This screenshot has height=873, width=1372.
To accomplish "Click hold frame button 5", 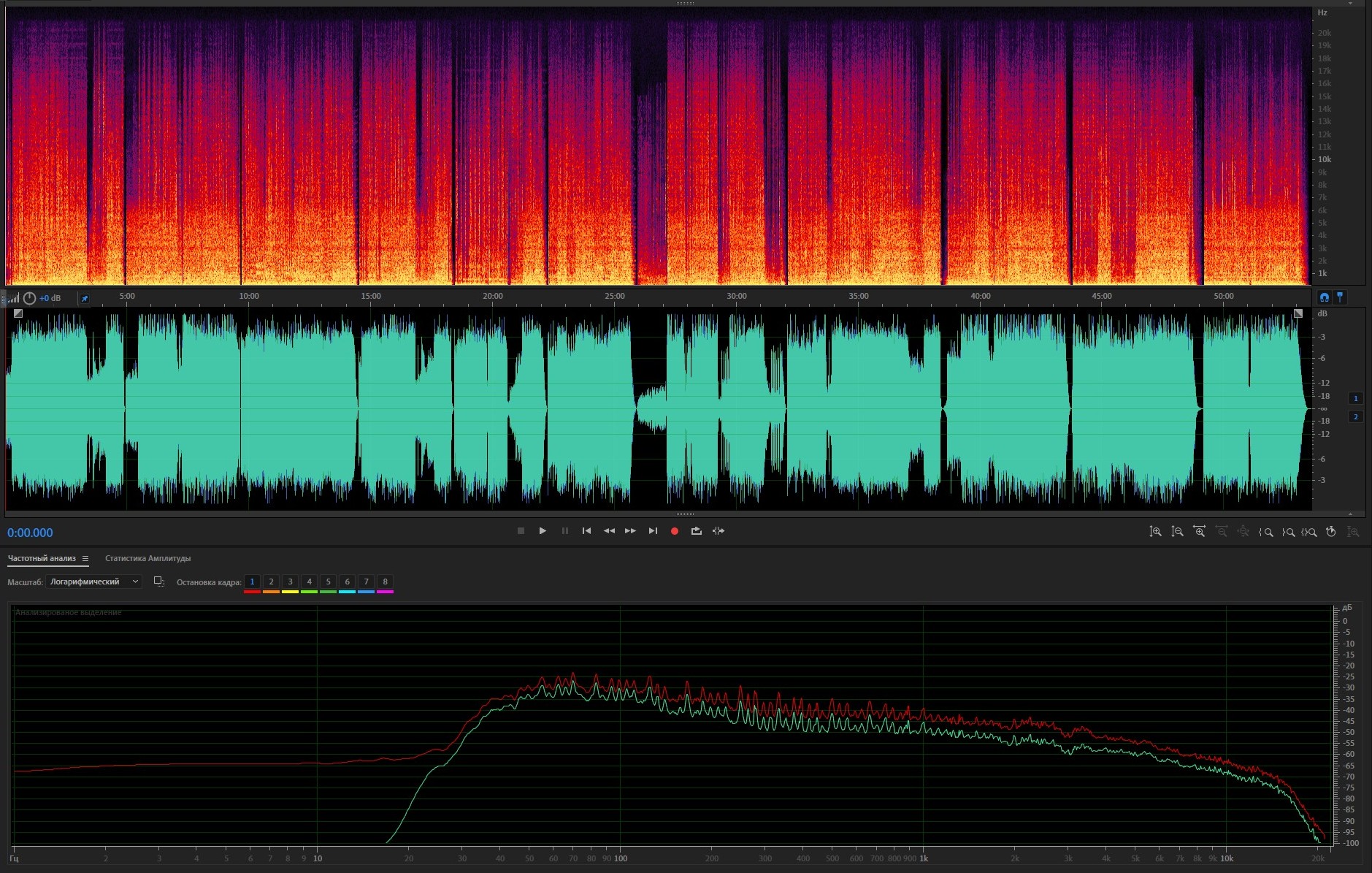I will coord(328,582).
